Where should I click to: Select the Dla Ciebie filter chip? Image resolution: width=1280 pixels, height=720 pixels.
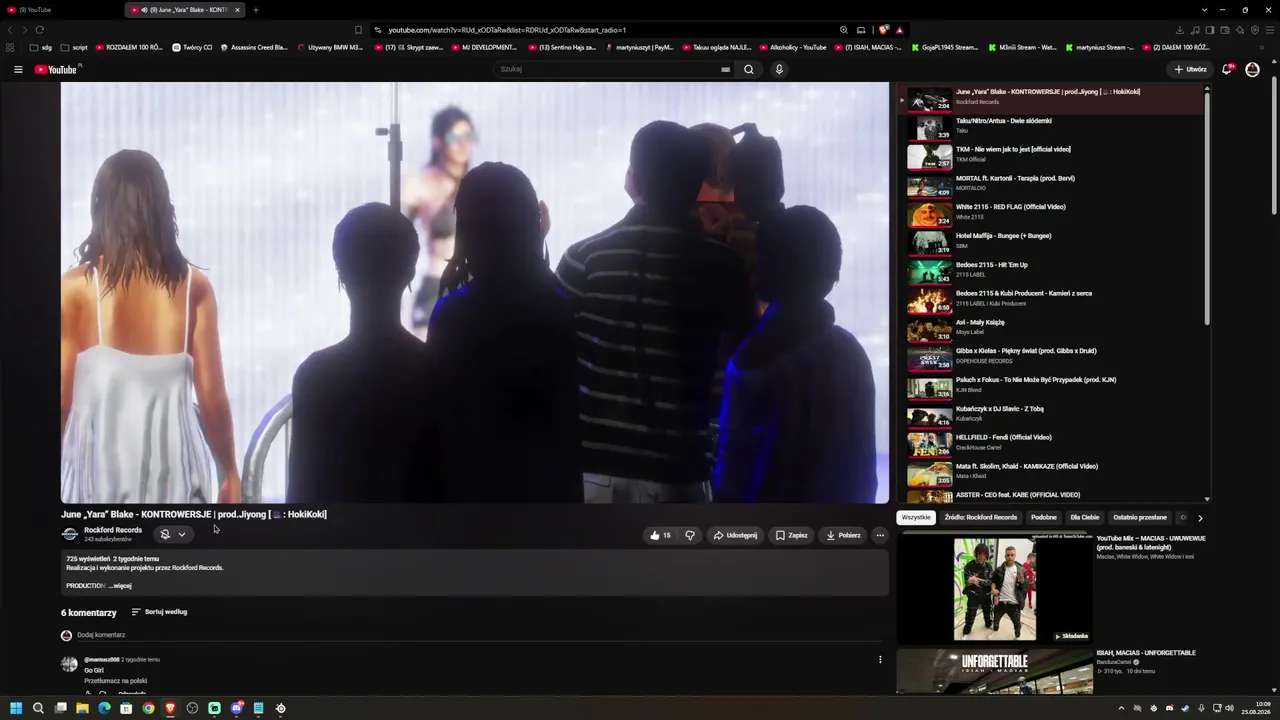[1085, 518]
